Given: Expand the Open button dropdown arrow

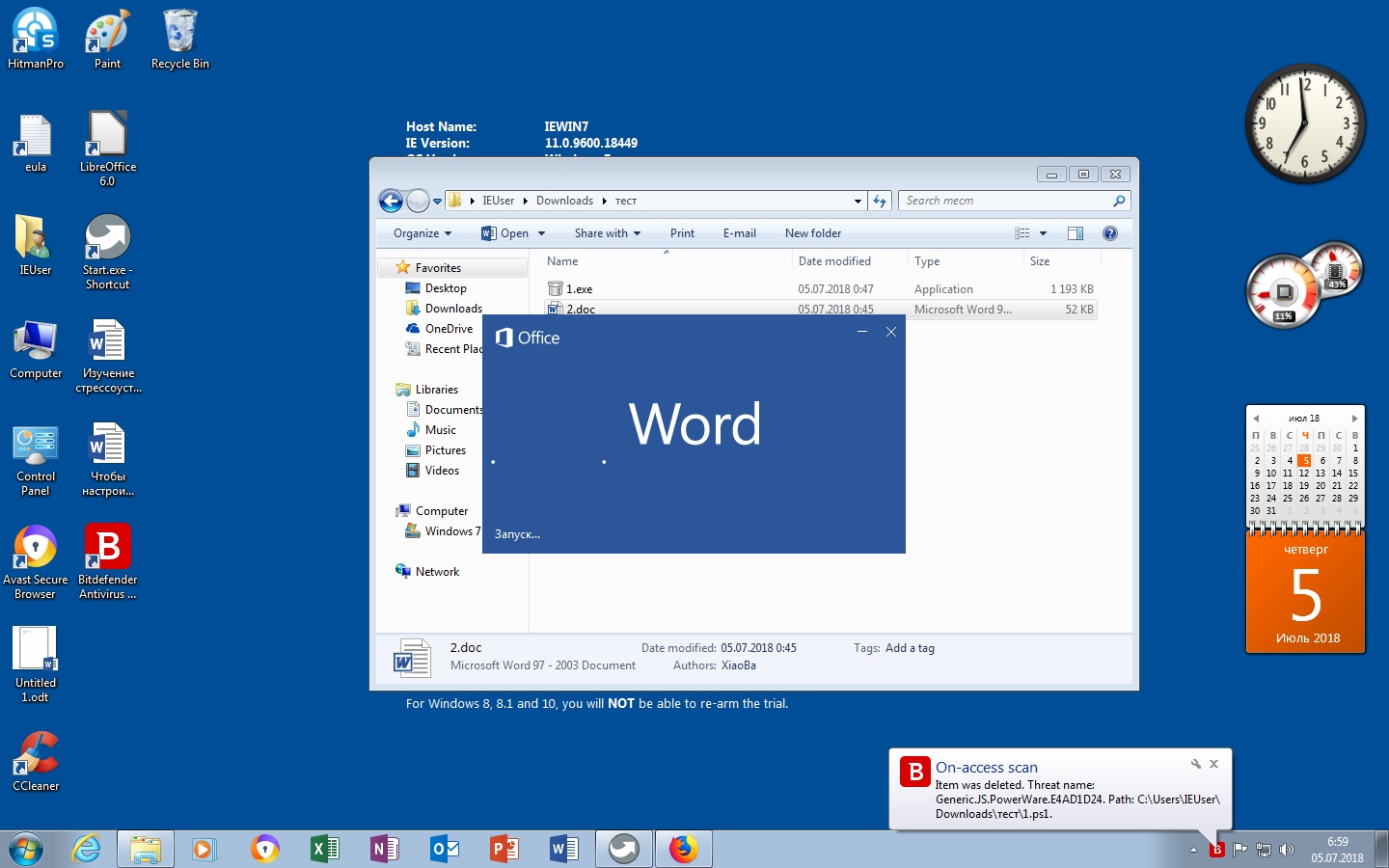Looking at the screenshot, I should point(541,233).
